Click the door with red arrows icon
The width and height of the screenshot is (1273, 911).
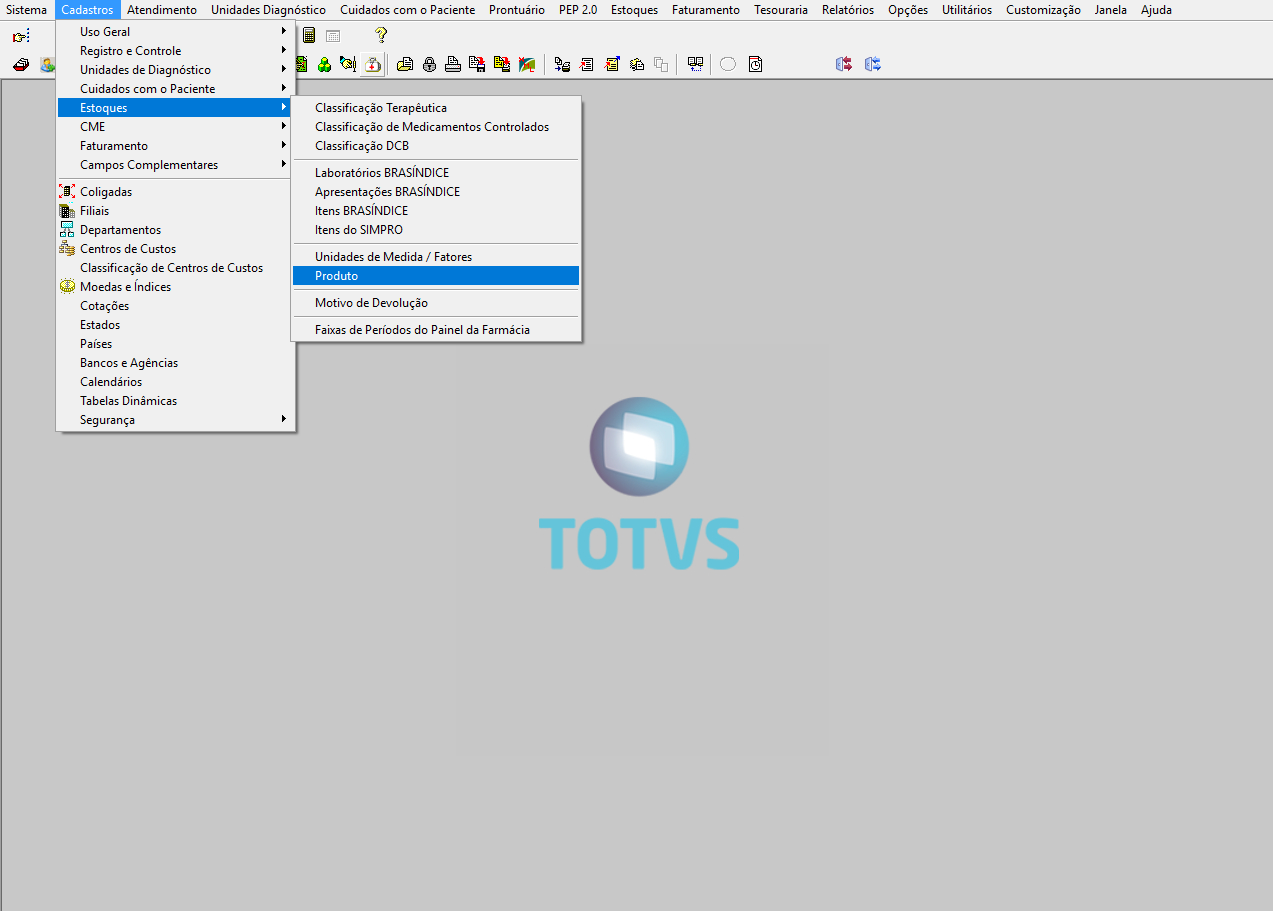[844, 64]
